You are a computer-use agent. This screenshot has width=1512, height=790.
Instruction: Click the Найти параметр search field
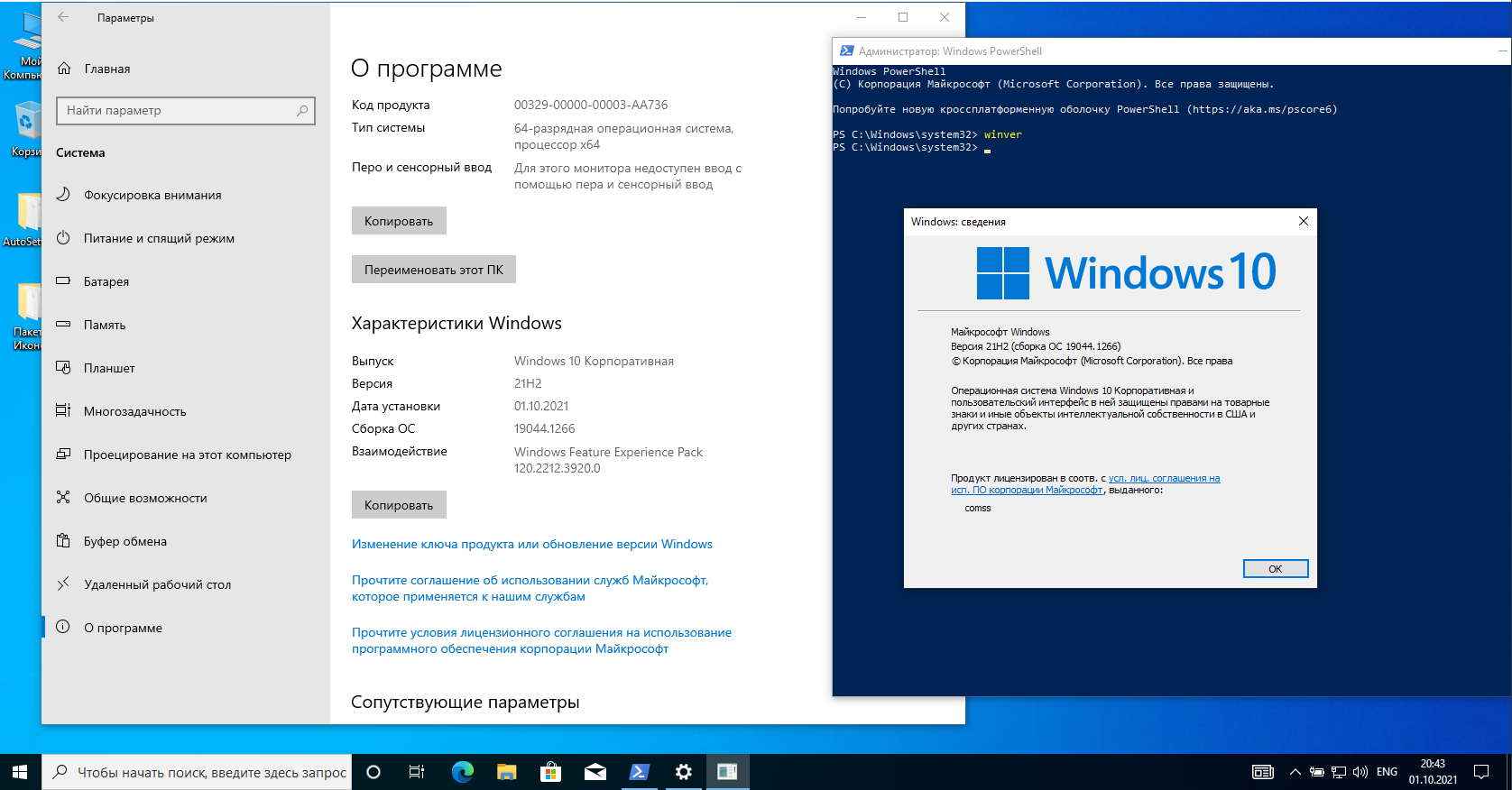coord(186,110)
